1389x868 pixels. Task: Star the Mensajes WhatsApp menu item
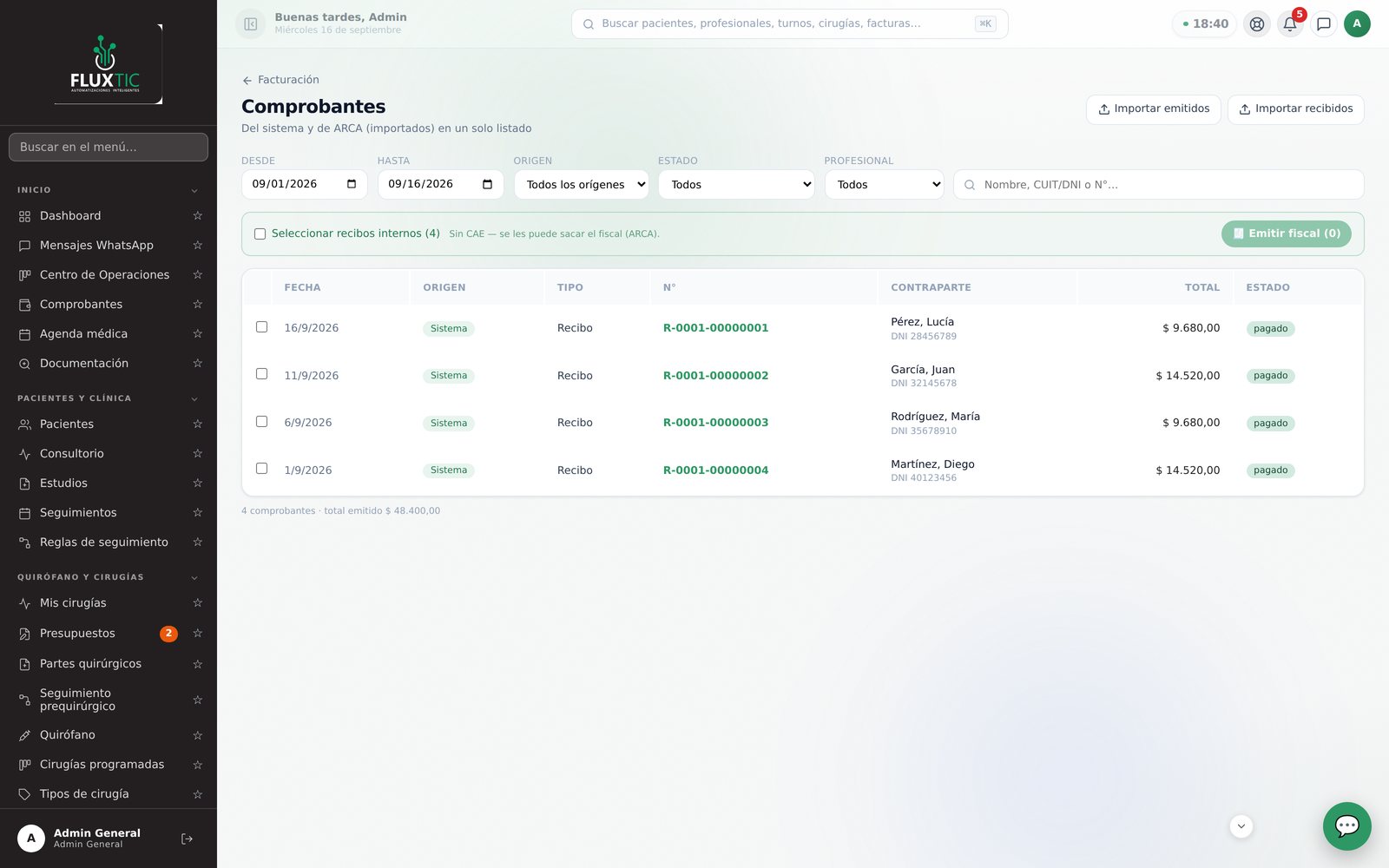tap(197, 246)
